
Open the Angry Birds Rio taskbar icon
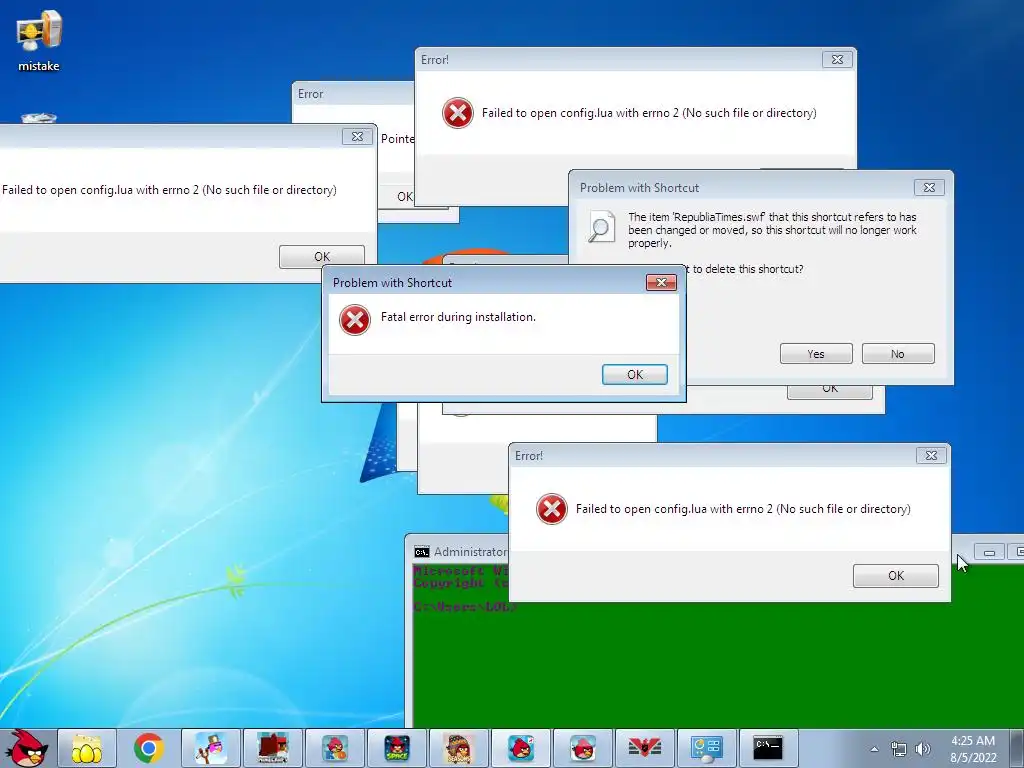click(x=334, y=748)
